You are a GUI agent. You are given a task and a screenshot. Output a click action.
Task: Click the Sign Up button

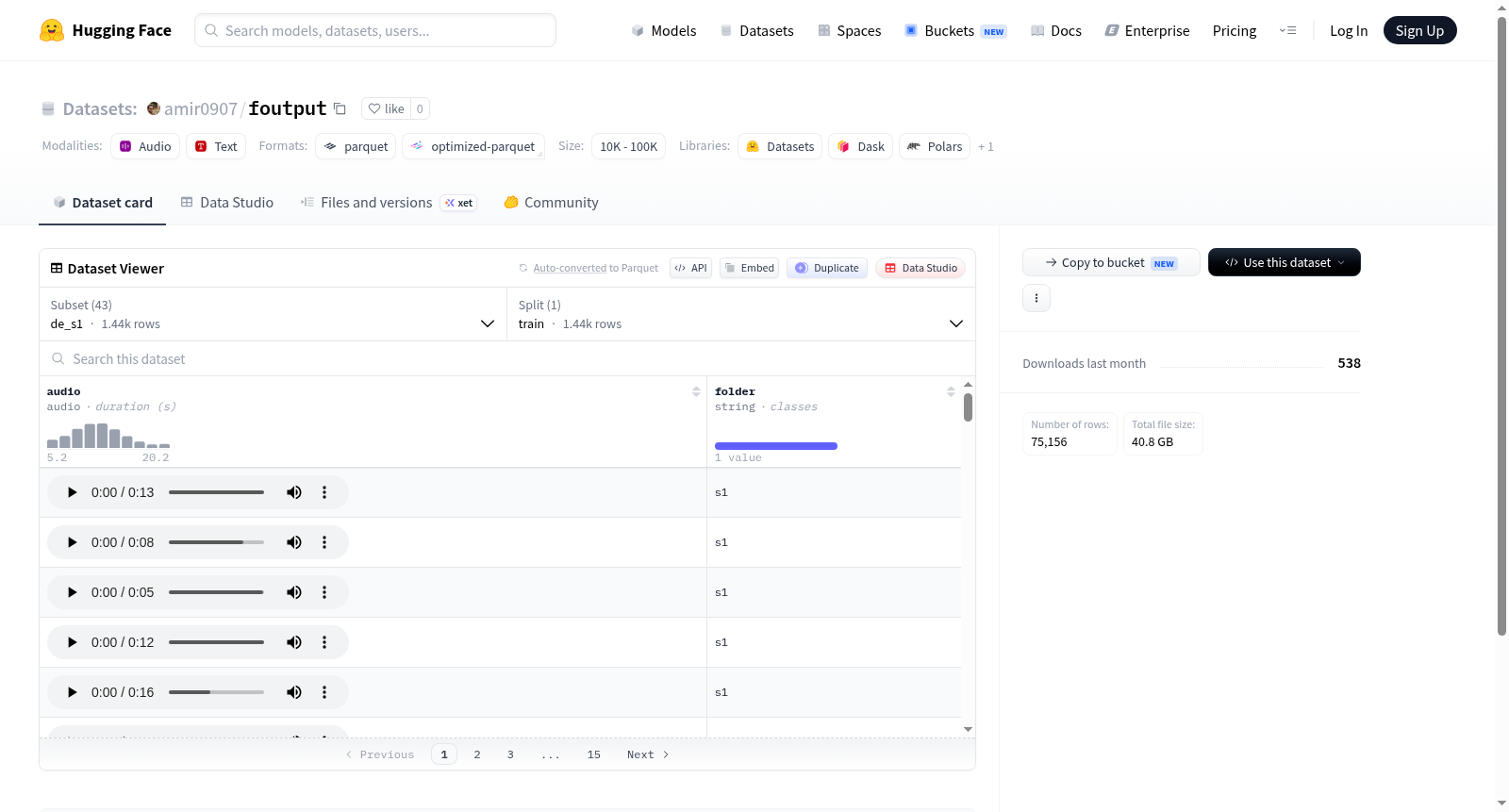[1420, 30]
